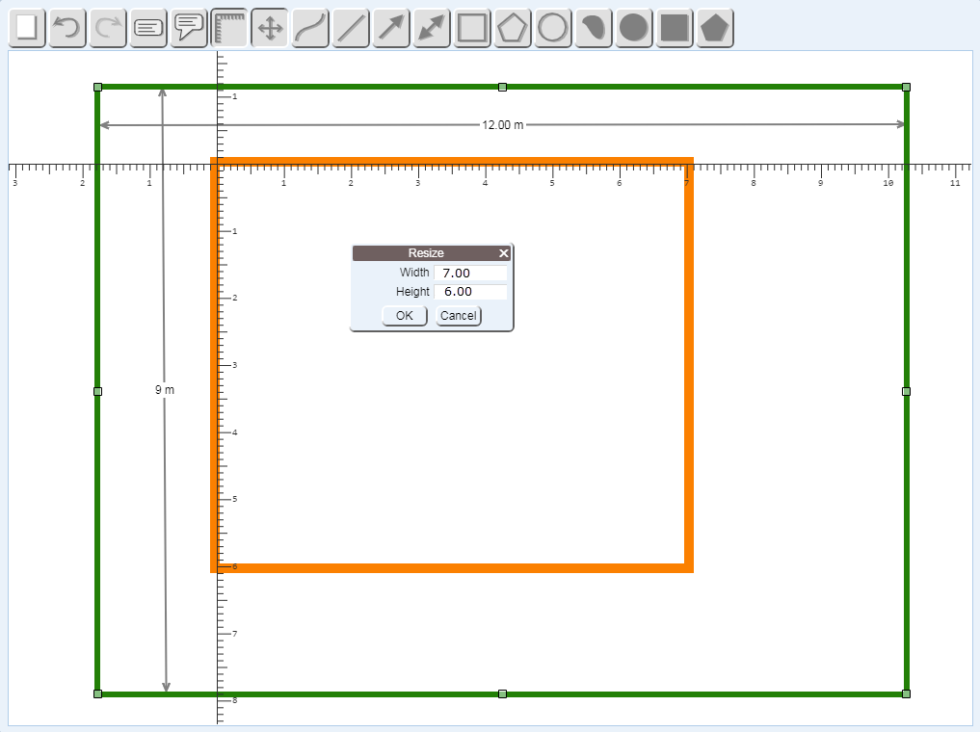Select the outlined rectangle tool

pyautogui.click(x=472, y=28)
